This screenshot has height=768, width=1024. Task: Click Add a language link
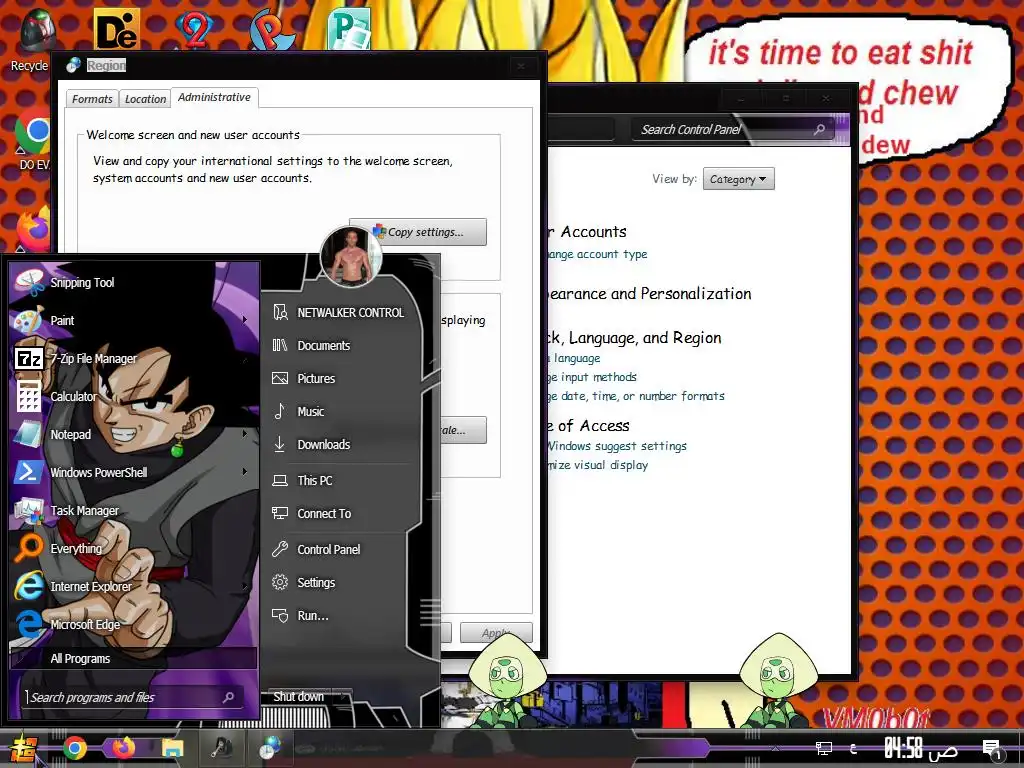[x=573, y=358]
